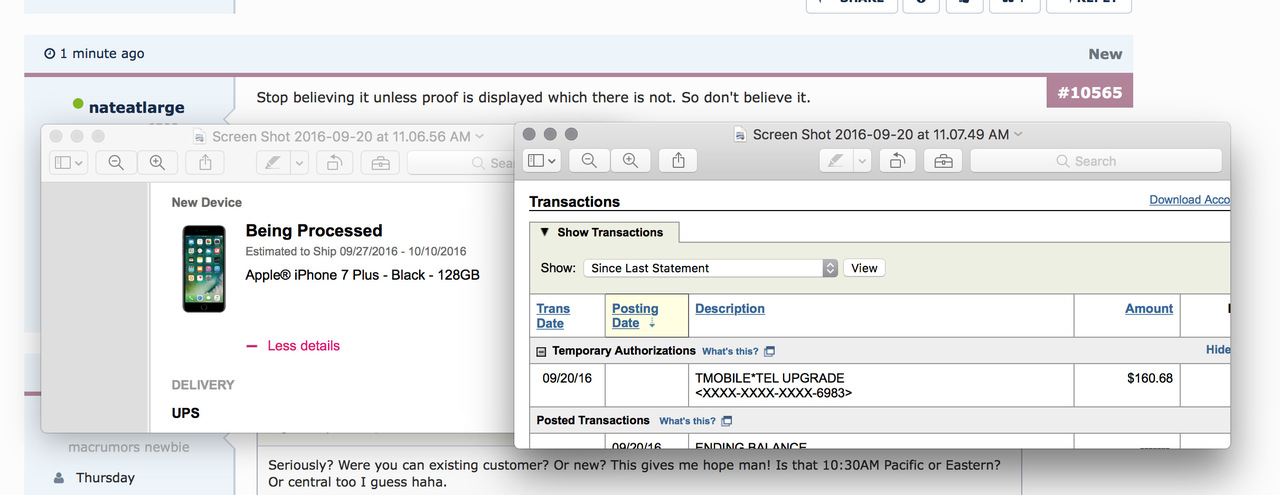
Task: Select the Being Processed status text
Action: coord(314,231)
